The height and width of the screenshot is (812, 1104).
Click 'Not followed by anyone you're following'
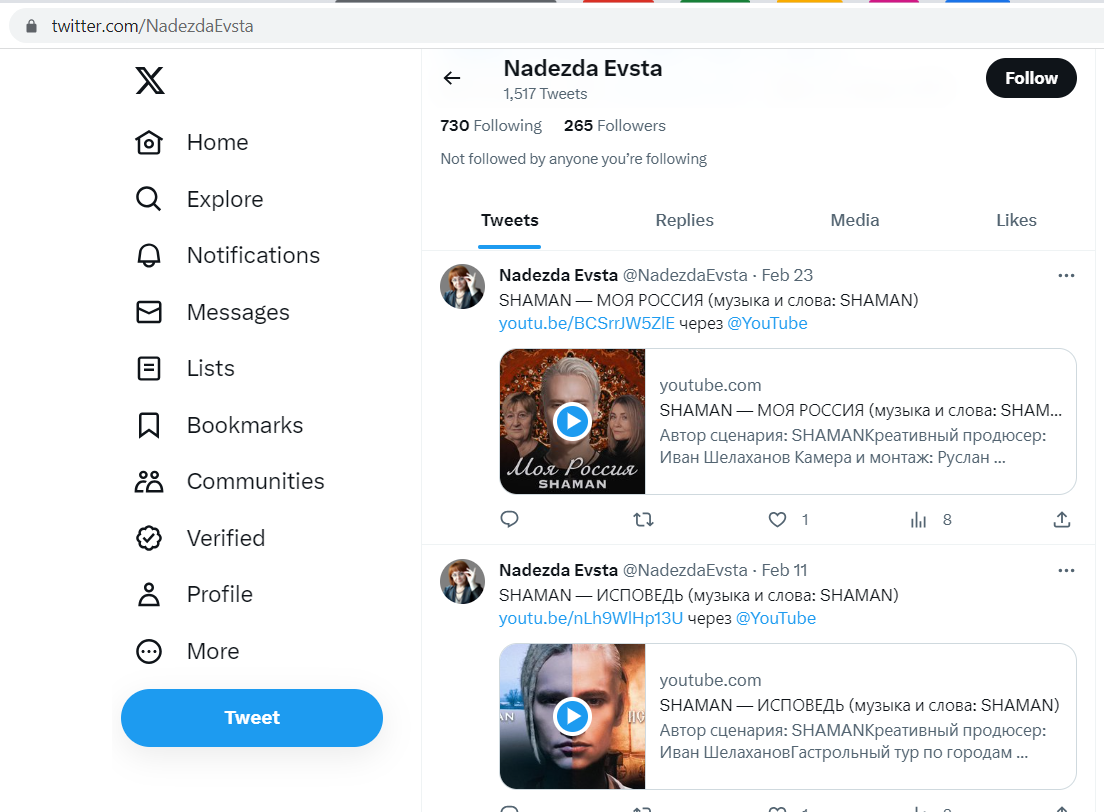click(573, 159)
